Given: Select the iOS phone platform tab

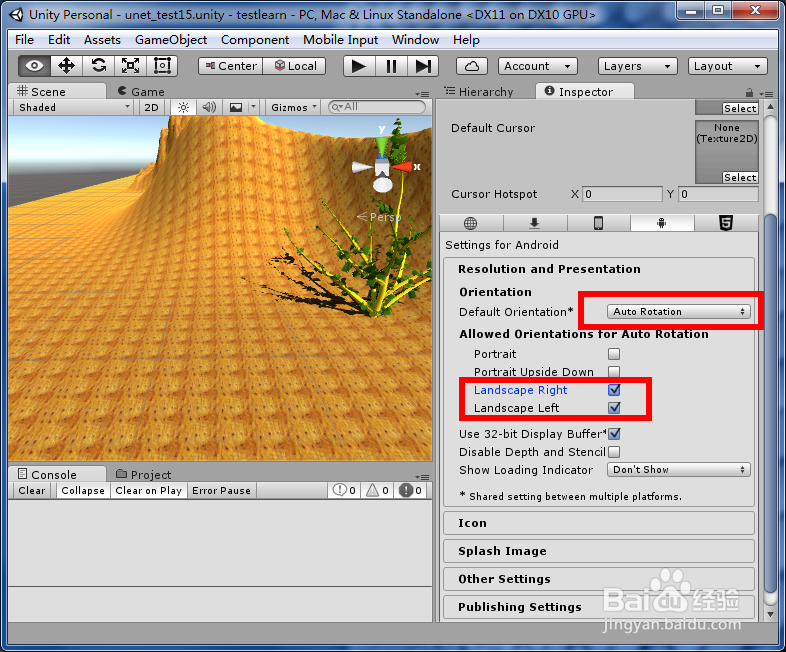Looking at the screenshot, I should click(x=599, y=223).
